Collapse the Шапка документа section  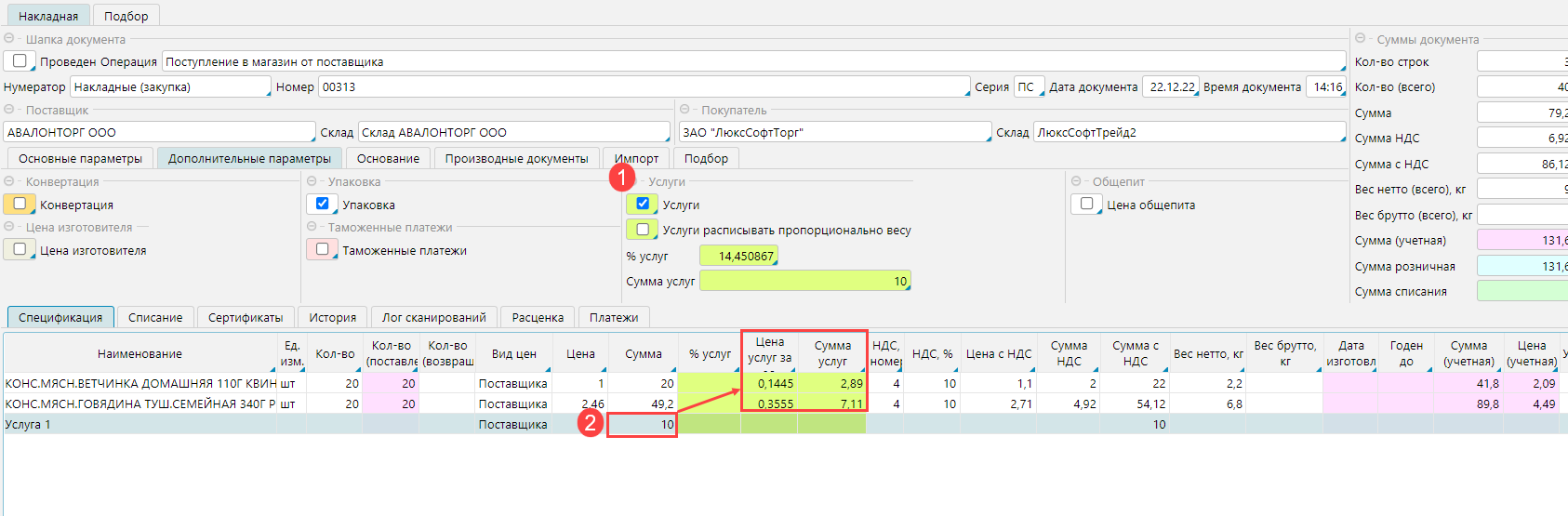tap(9, 39)
